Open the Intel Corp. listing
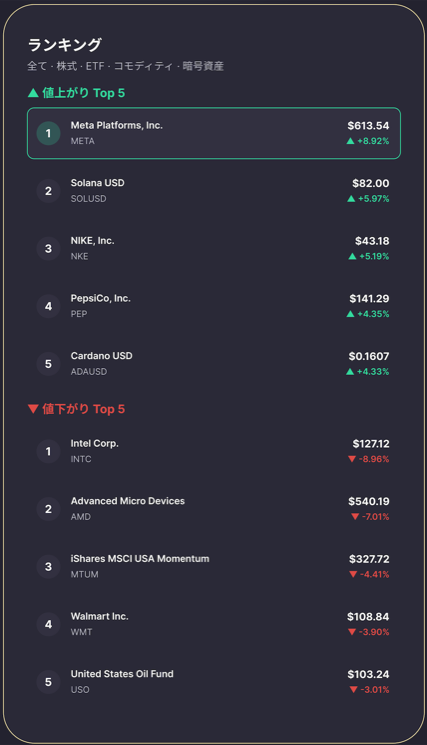The image size is (427, 745). pos(214,451)
